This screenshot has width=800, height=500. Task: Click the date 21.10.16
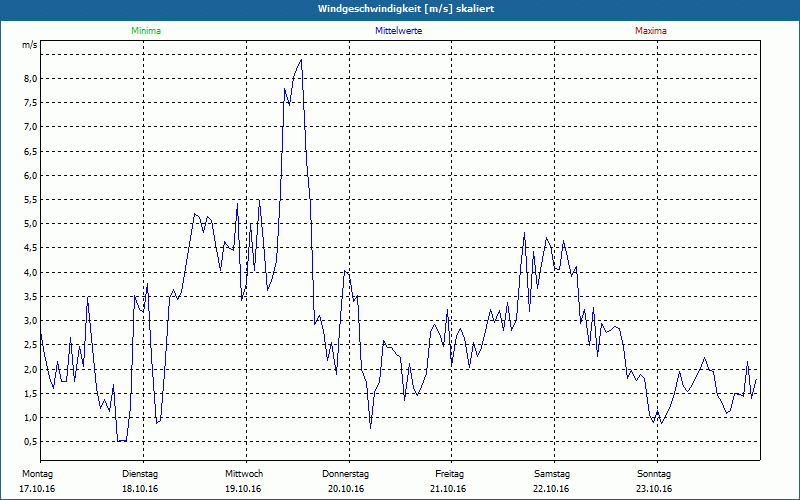[448, 489]
